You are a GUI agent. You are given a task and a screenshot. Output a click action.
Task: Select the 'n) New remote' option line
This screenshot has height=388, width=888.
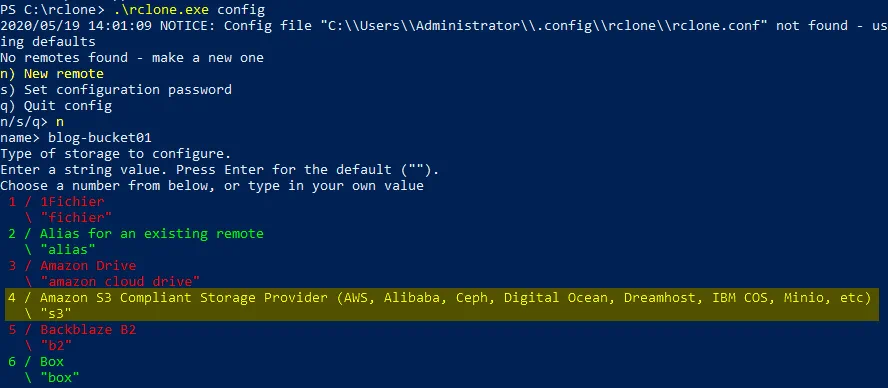[x=52, y=74]
